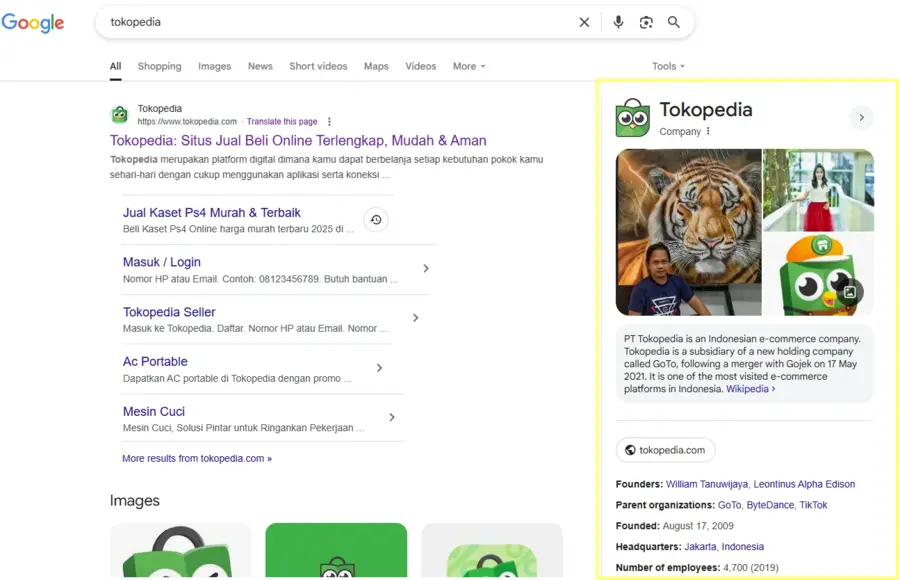Open middle green background image result
Viewport: 900px width, 580px height.
336,550
